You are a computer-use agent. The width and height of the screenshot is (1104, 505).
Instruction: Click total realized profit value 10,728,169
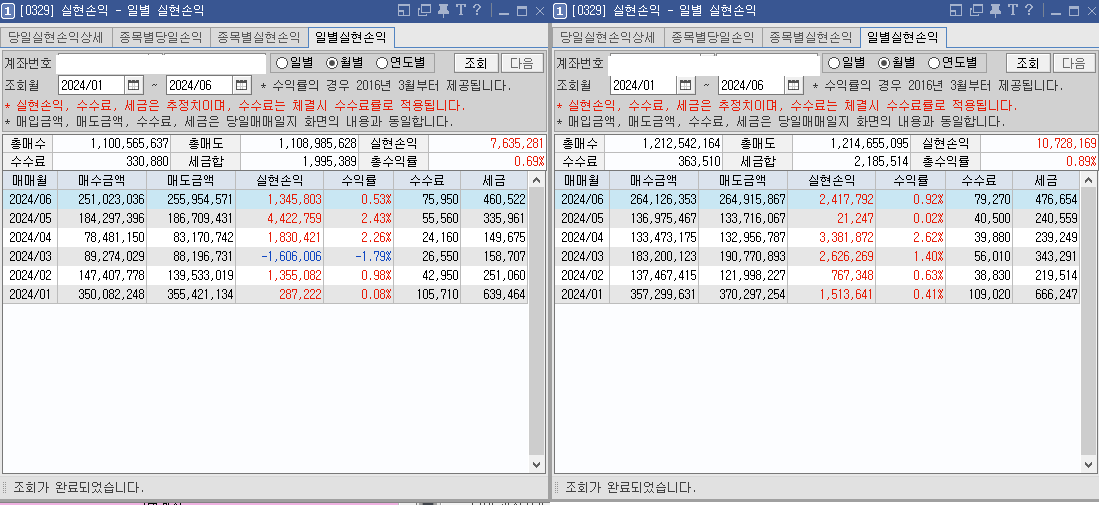coord(1039,143)
